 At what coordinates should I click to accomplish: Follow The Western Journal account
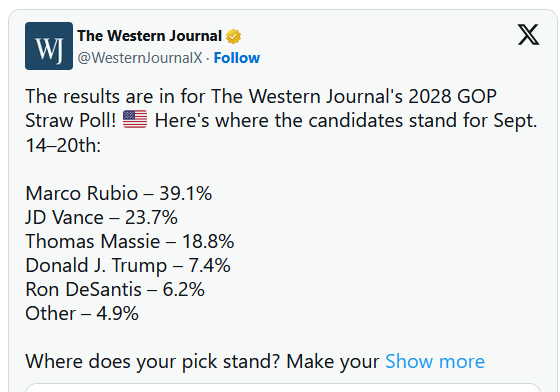237,58
